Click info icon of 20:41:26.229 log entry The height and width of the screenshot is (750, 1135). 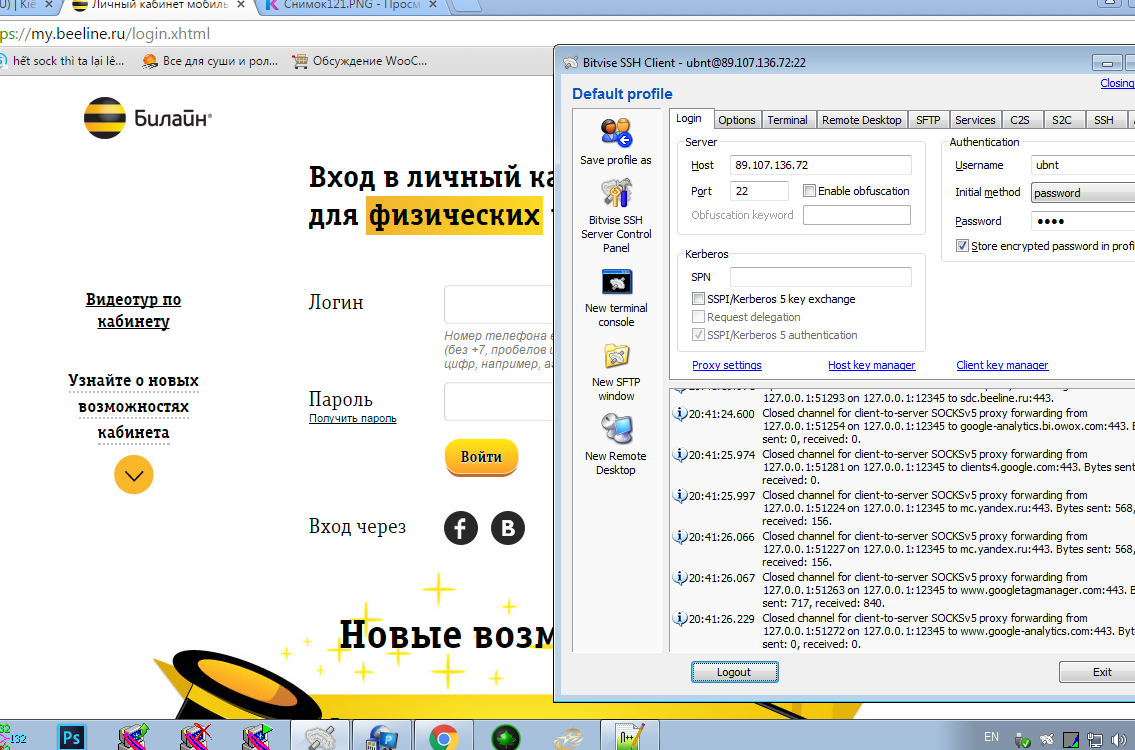point(680,619)
